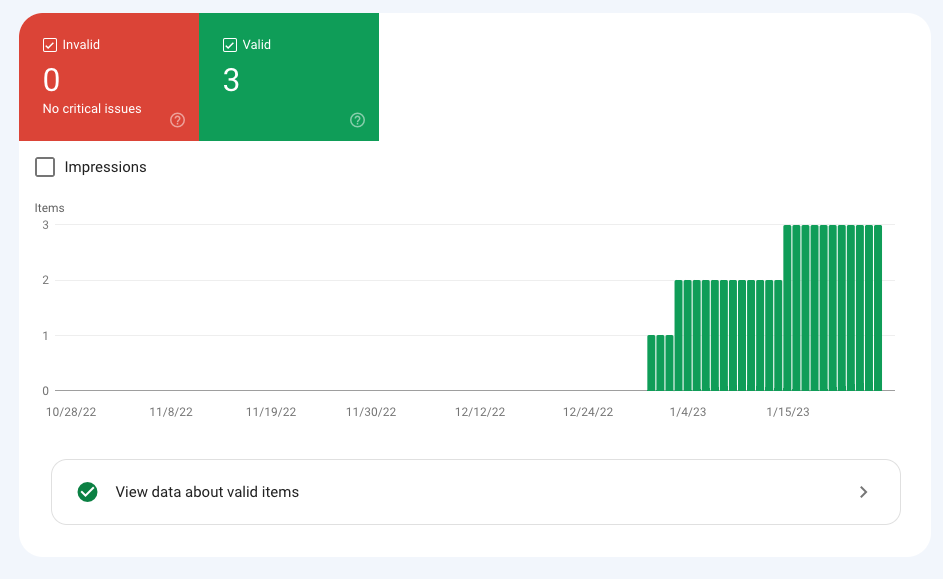Click the 12/24/22 date label on the axis
The image size is (943, 579).
588,411
